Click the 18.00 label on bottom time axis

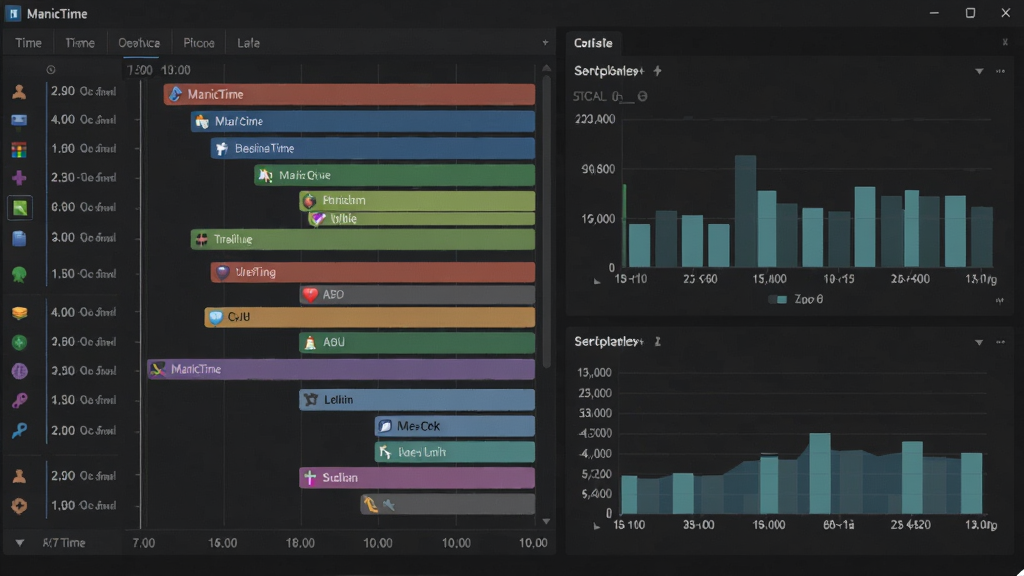point(300,543)
